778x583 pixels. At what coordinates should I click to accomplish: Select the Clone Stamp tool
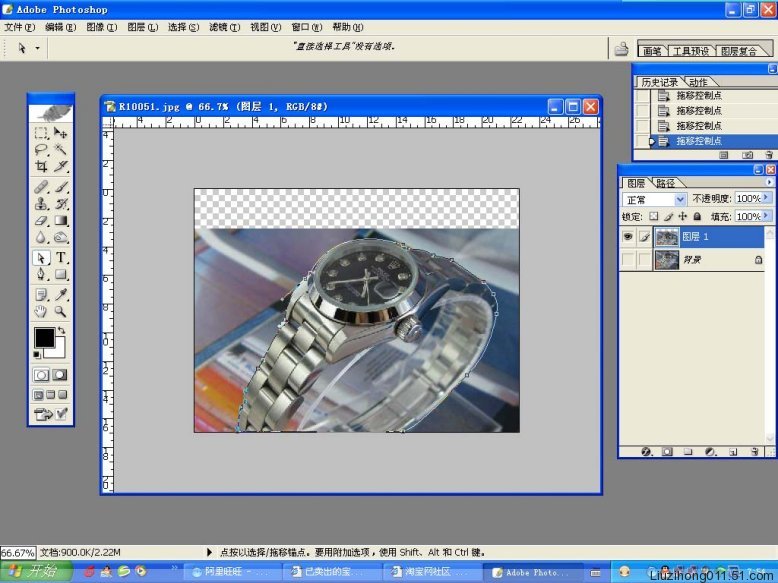click(x=41, y=203)
